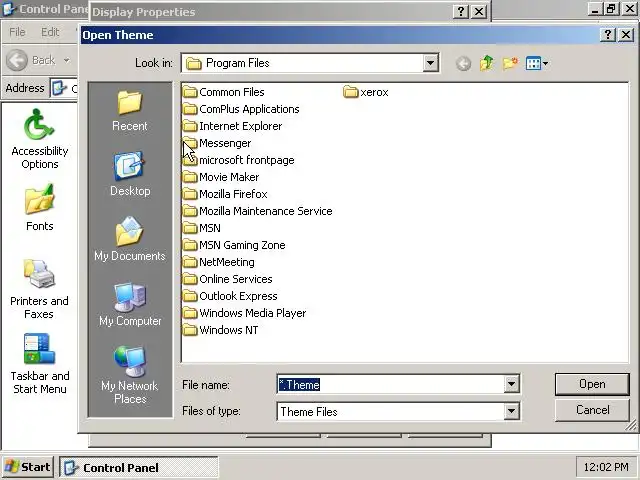Click the taskbar clock
This screenshot has width=640, height=480.
(606, 467)
